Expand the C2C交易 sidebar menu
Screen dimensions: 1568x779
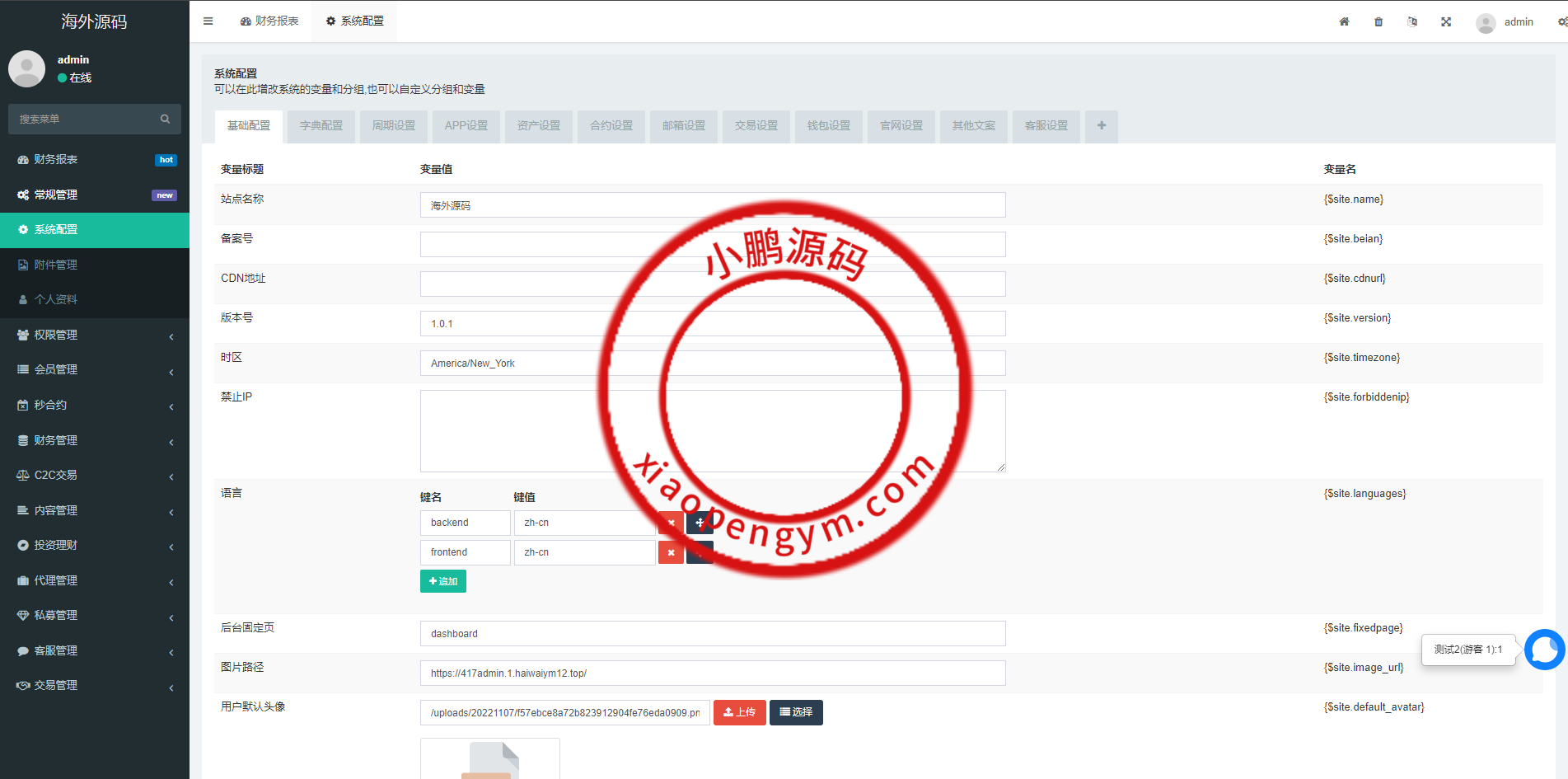coord(95,476)
